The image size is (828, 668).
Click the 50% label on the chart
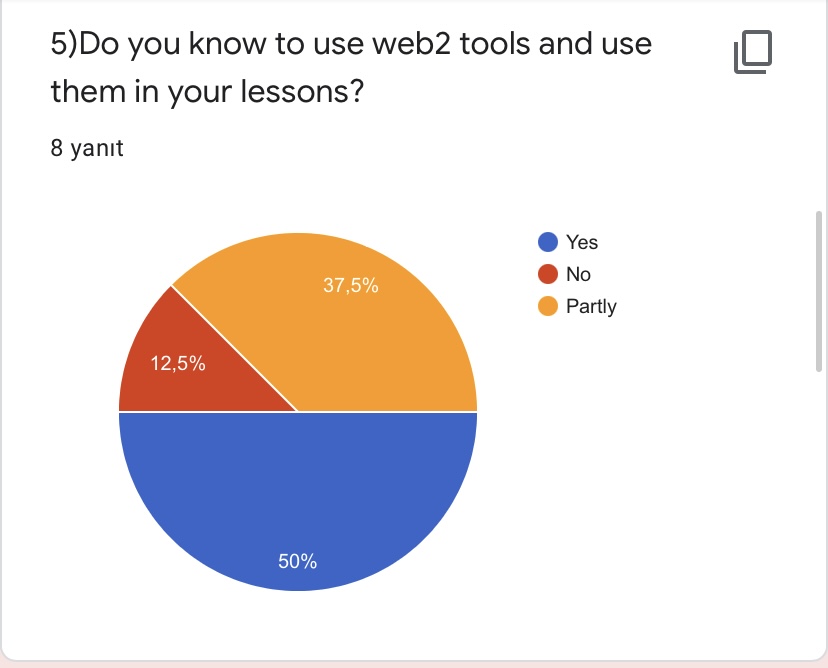tap(297, 562)
